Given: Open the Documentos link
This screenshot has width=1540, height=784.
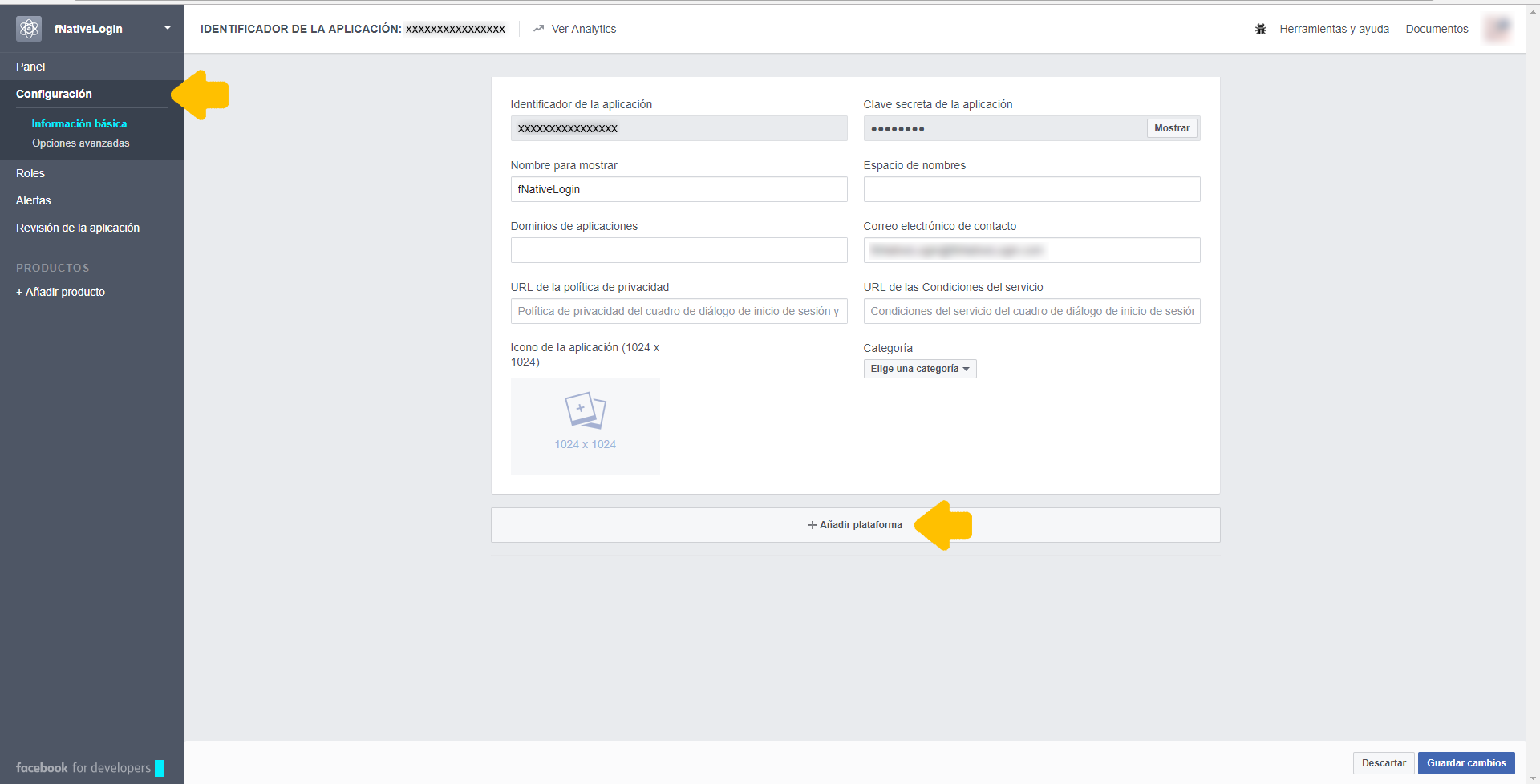Looking at the screenshot, I should tap(1437, 29).
